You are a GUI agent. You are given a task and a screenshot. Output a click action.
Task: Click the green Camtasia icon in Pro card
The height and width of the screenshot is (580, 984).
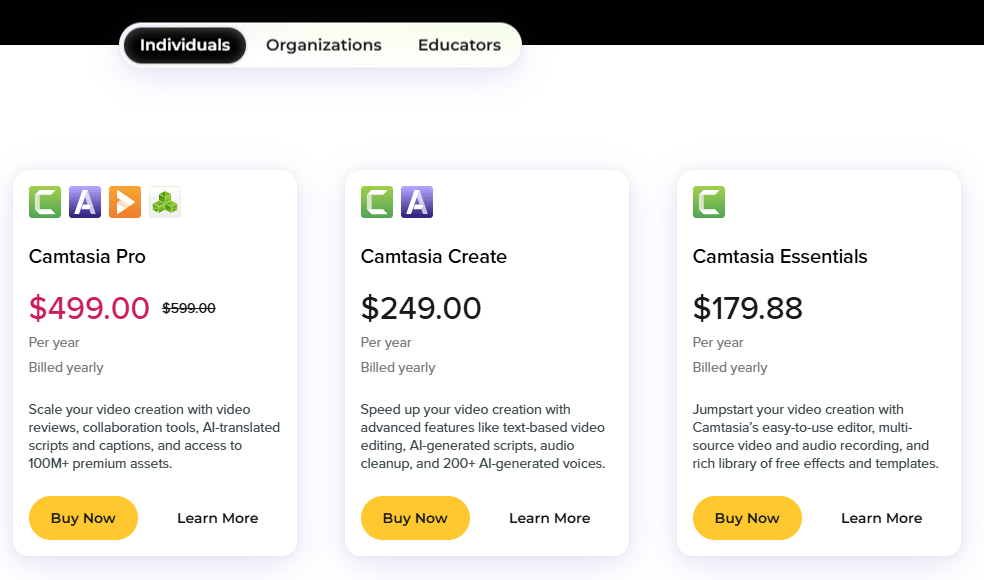[45, 202]
